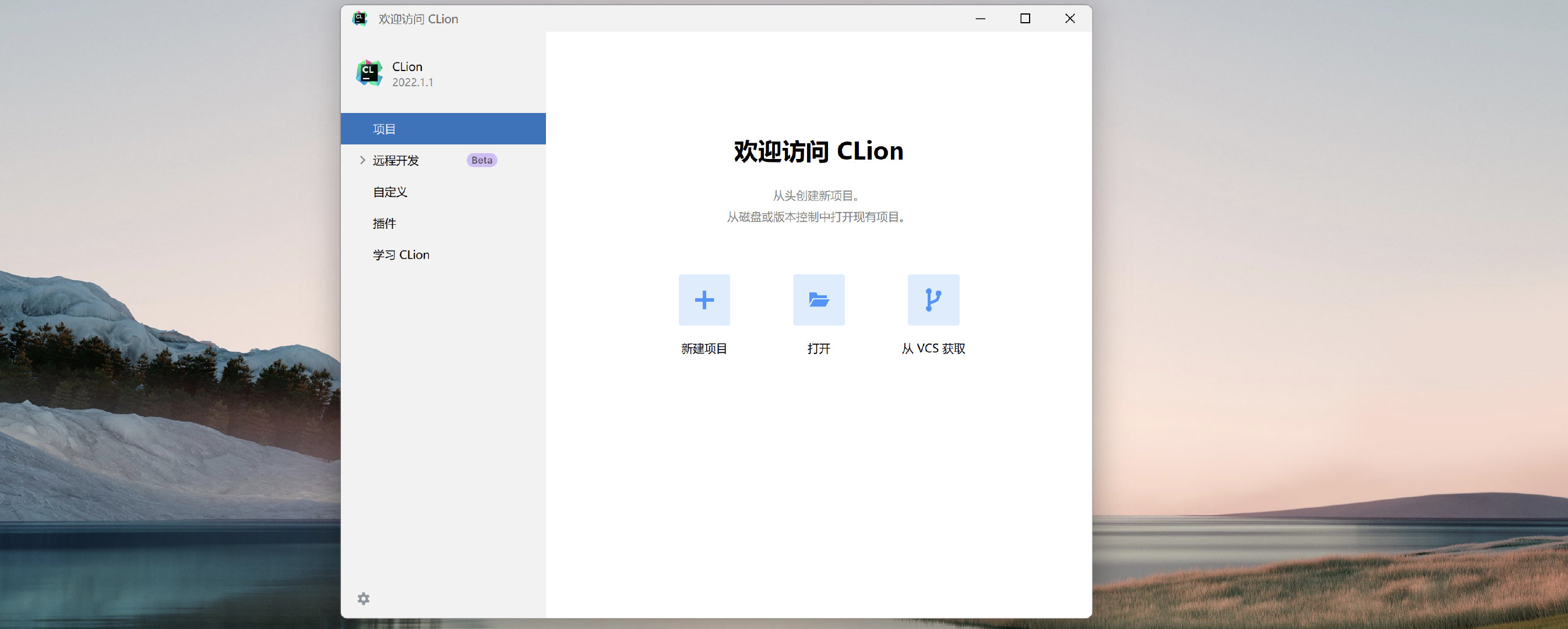
Task: Open the 插件 tab
Action: point(384,223)
